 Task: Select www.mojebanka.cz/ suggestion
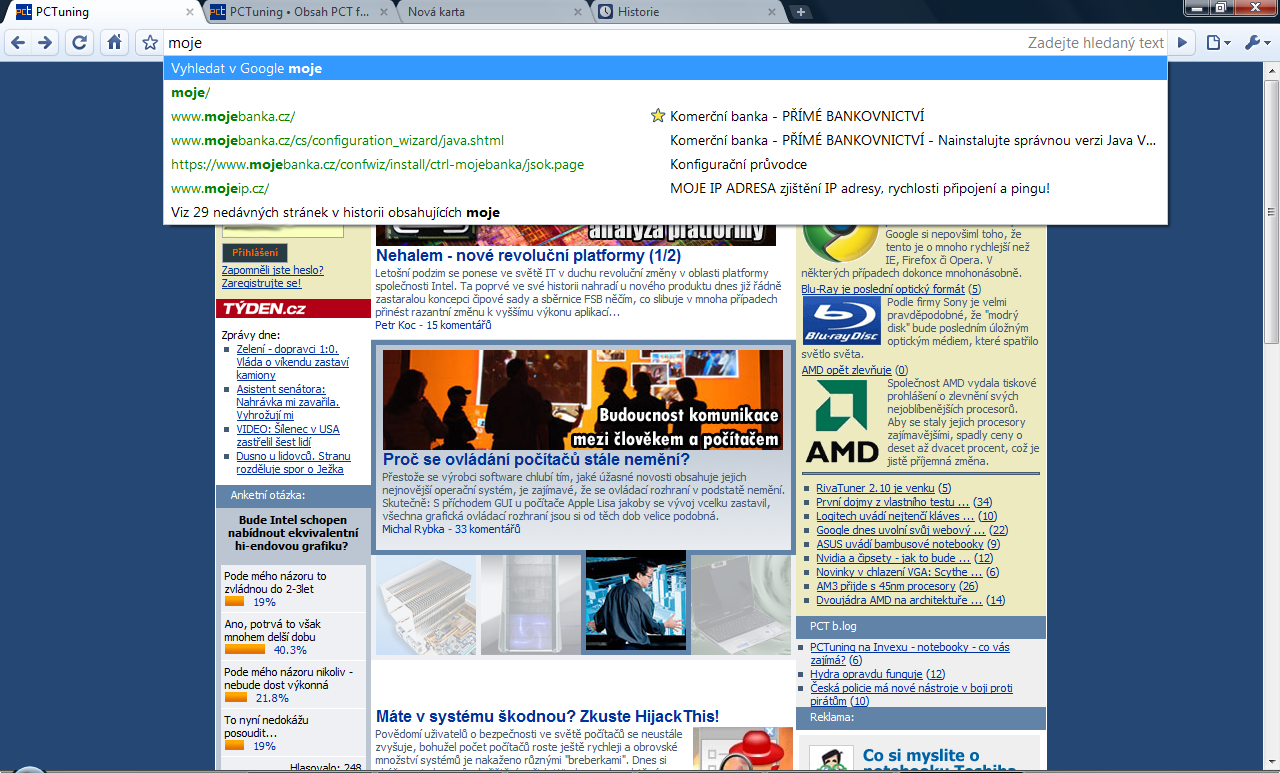[665, 117]
